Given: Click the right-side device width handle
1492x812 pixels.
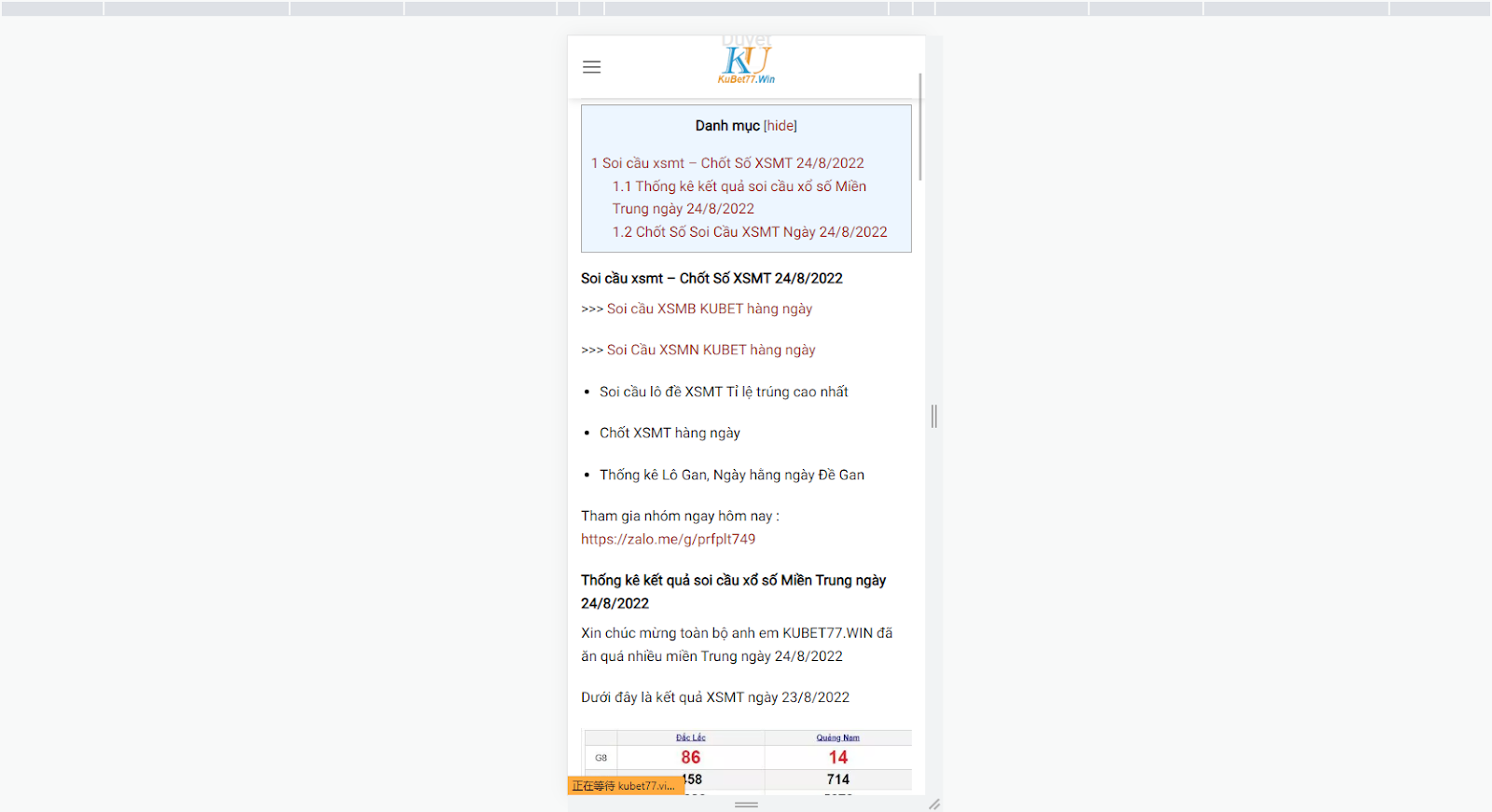Looking at the screenshot, I should click(x=933, y=416).
